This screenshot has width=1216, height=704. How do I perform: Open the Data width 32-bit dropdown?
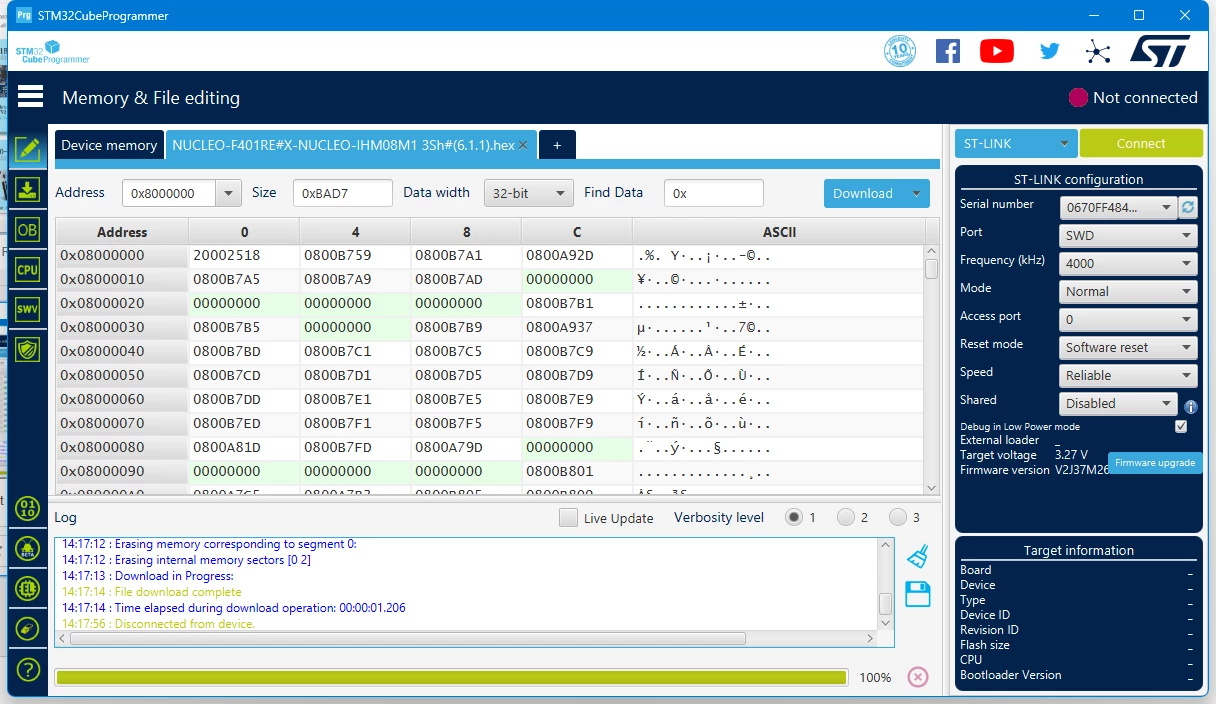528,193
